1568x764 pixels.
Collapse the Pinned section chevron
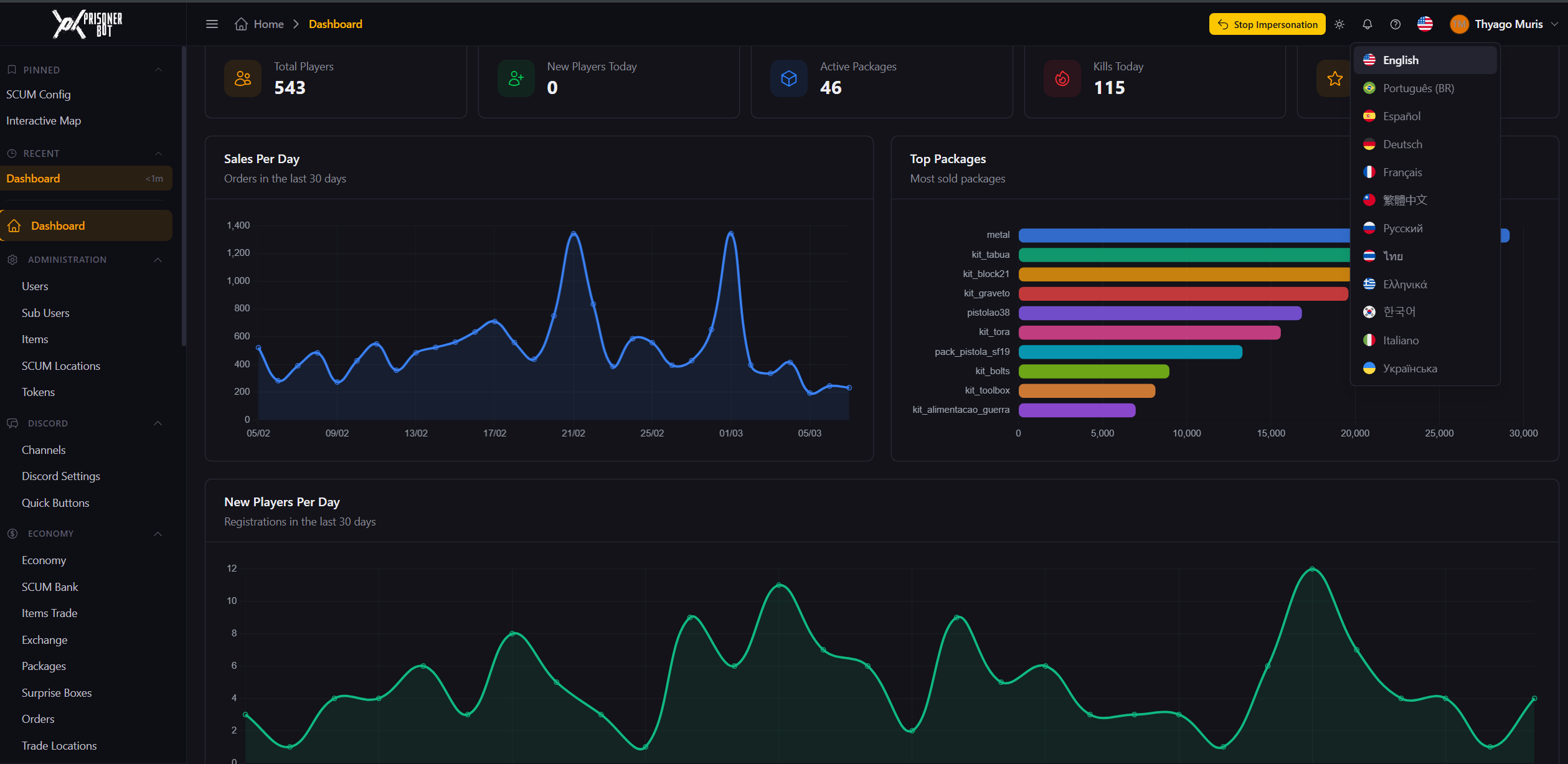[x=158, y=70]
